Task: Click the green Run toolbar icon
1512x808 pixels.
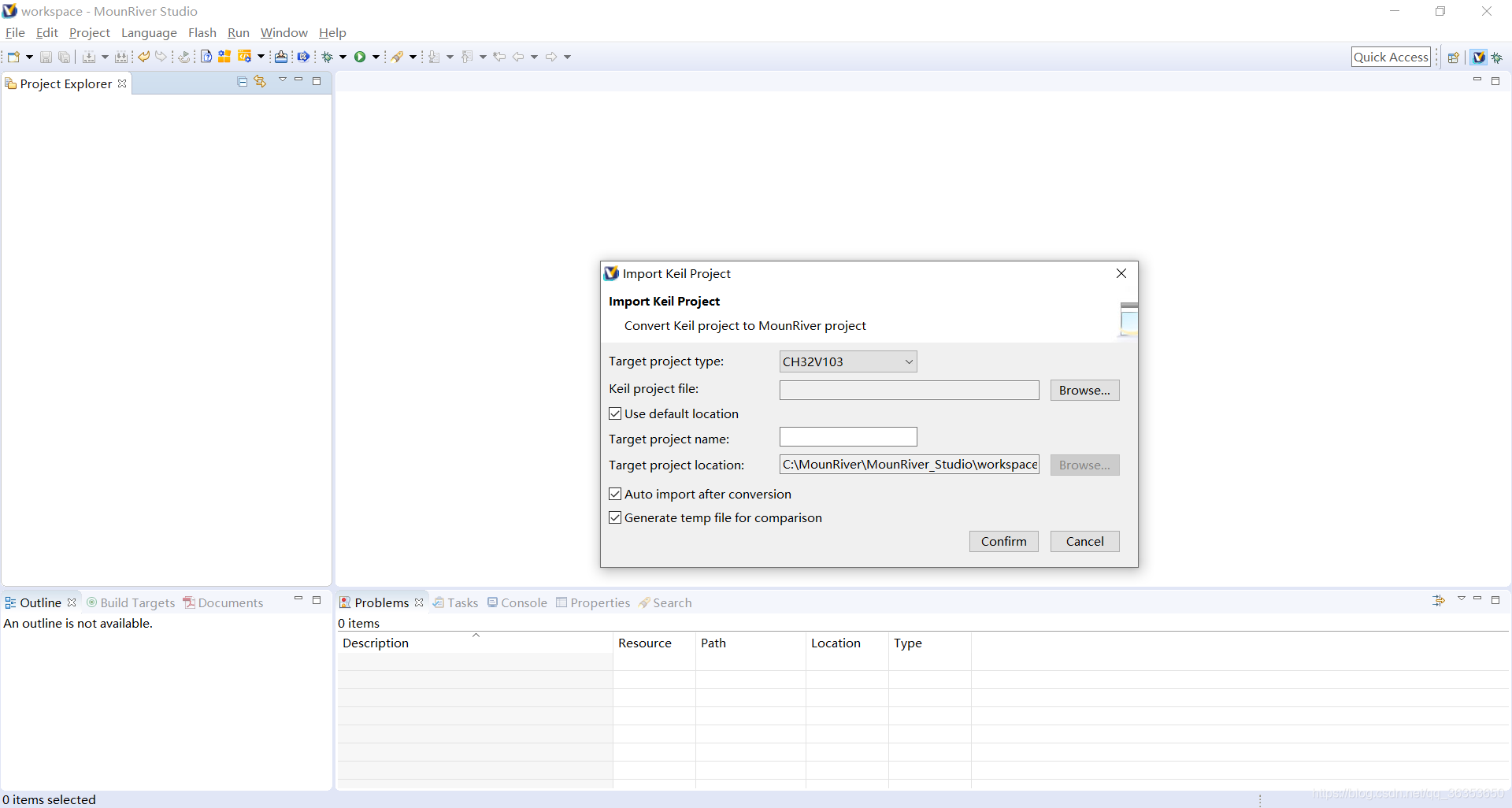Action: point(360,57)
